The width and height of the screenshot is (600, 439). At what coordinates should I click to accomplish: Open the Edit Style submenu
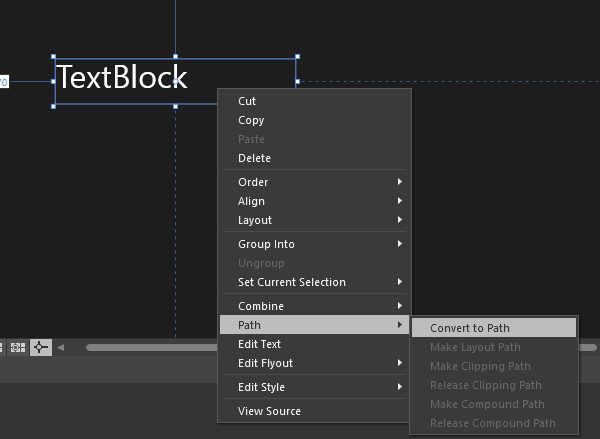pyautogui.click(x=315, y=387)
